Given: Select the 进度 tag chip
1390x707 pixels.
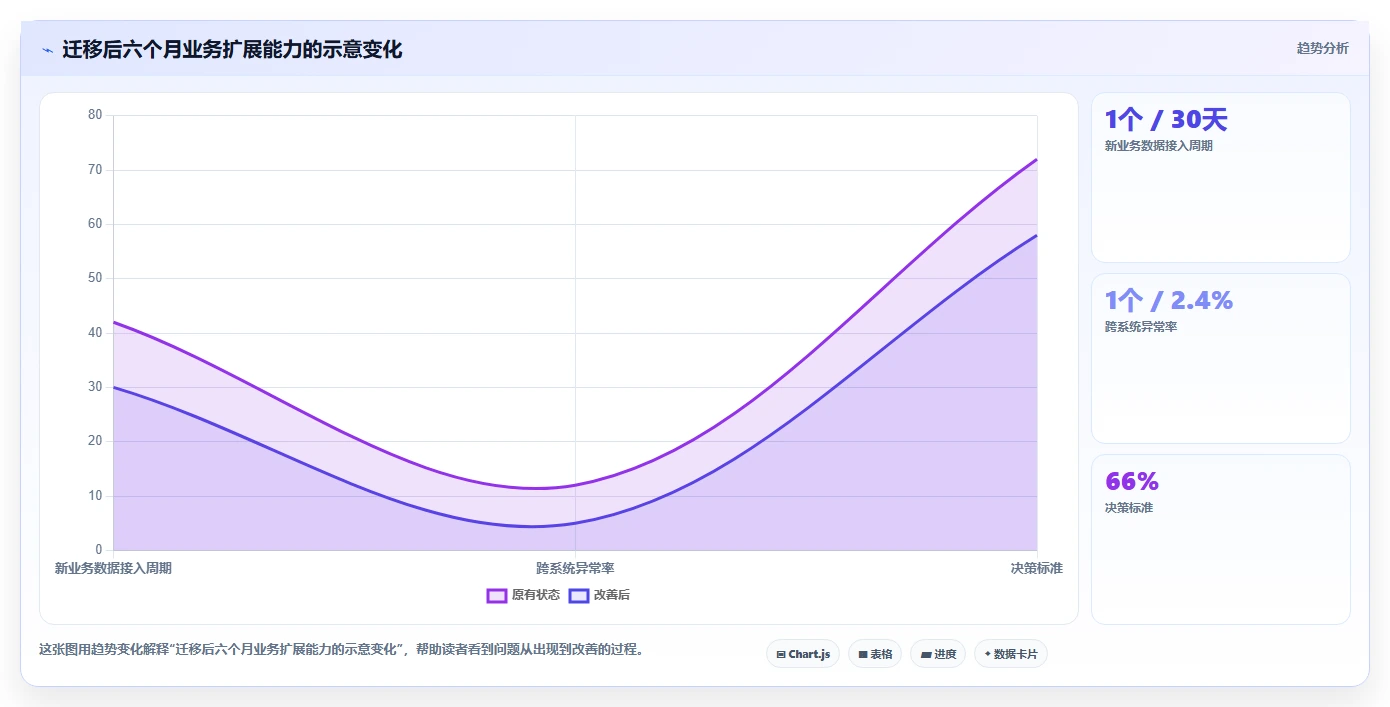Looking at the screenshot, I should [x=938, y=654].
